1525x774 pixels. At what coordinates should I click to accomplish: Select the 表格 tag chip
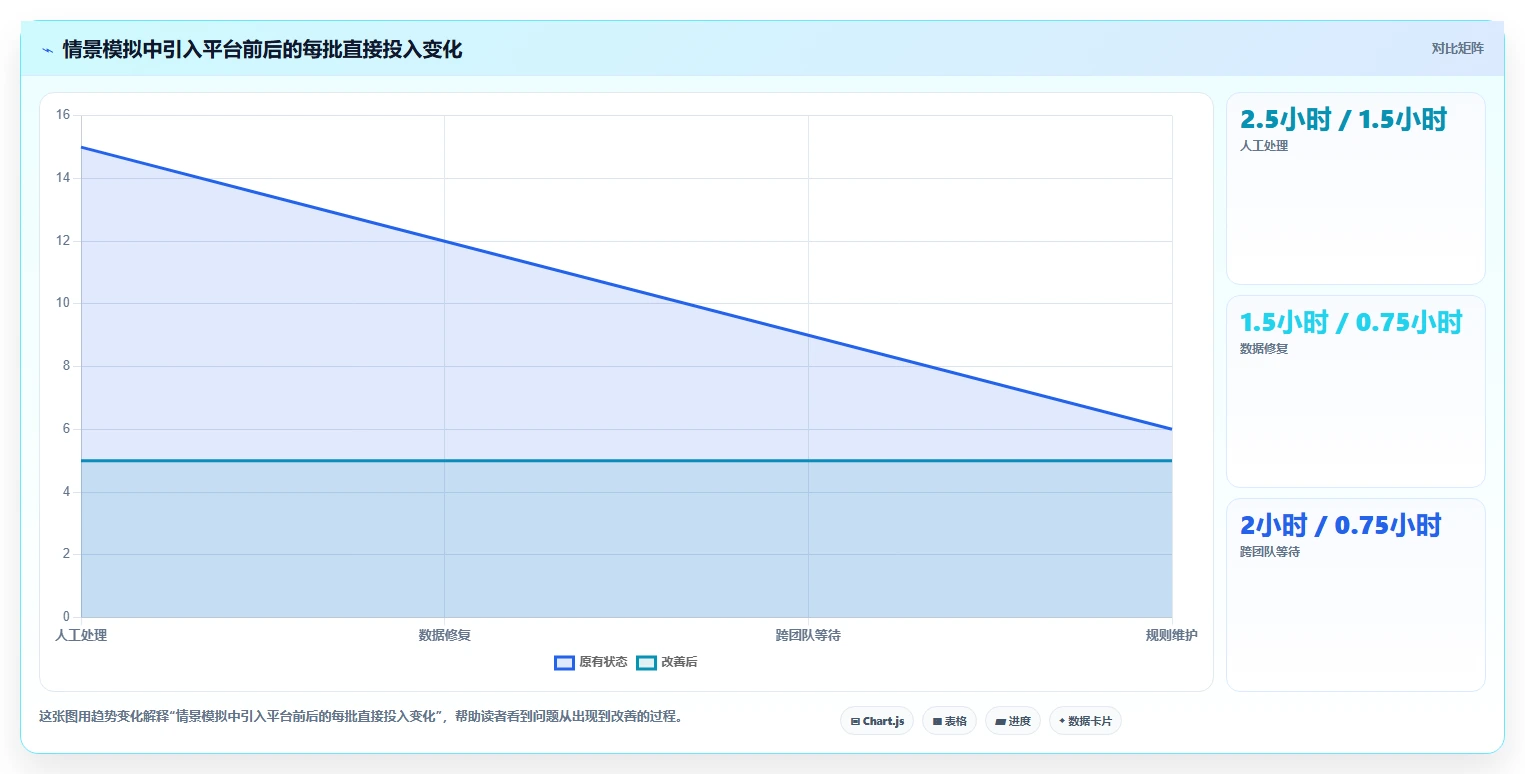(x=949, y=721)
